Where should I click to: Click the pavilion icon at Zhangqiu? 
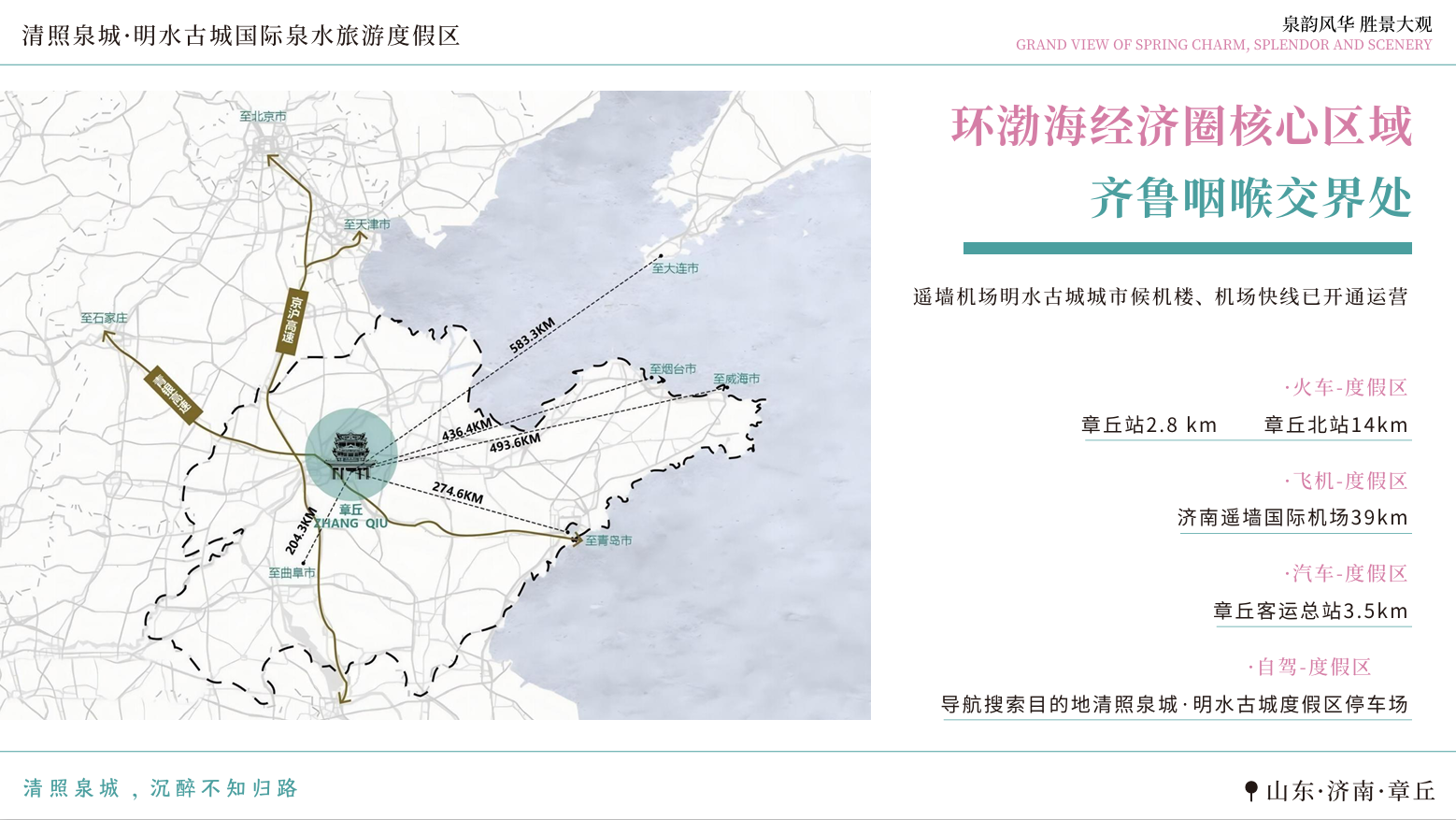(x=350, y=456)
